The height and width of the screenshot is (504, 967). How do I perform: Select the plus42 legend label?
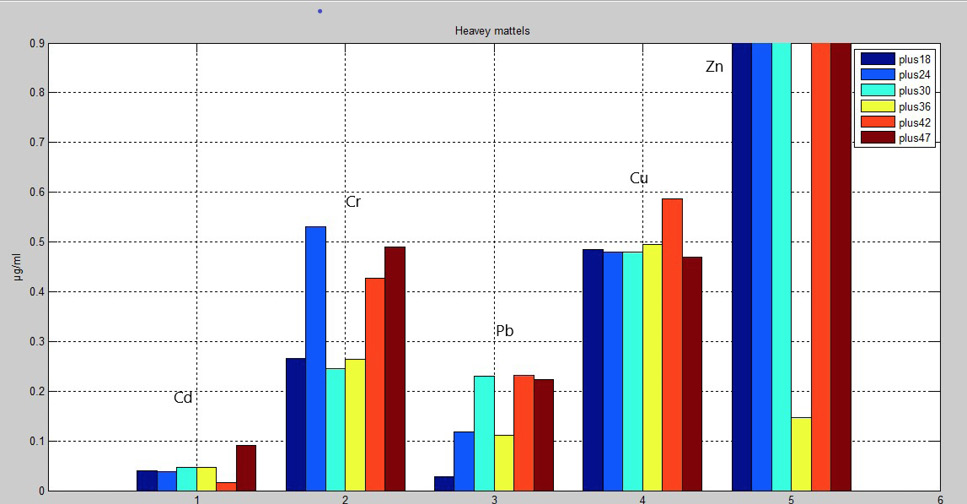coord(915,123)
